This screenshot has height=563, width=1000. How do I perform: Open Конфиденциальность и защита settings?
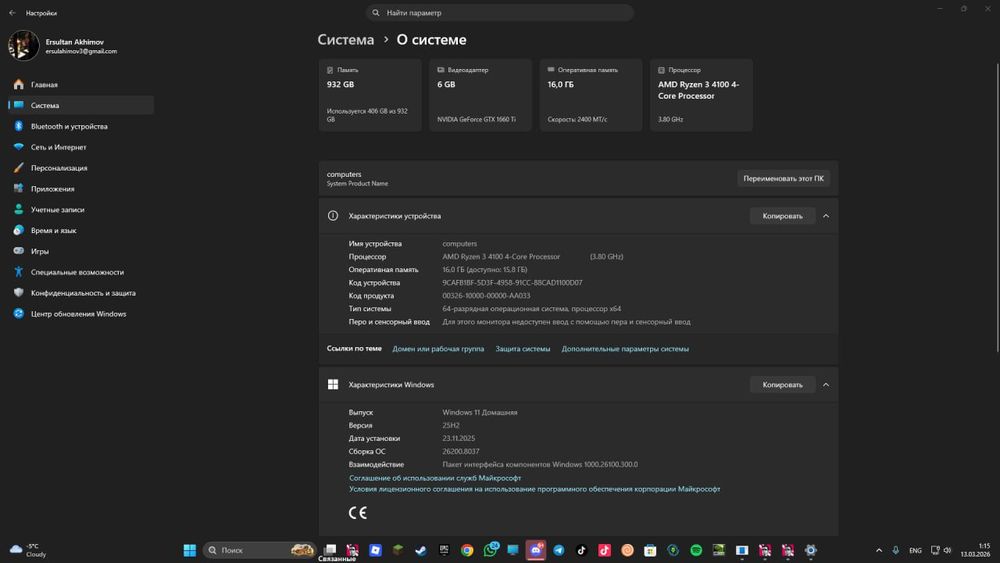click(x=81, y=293)
